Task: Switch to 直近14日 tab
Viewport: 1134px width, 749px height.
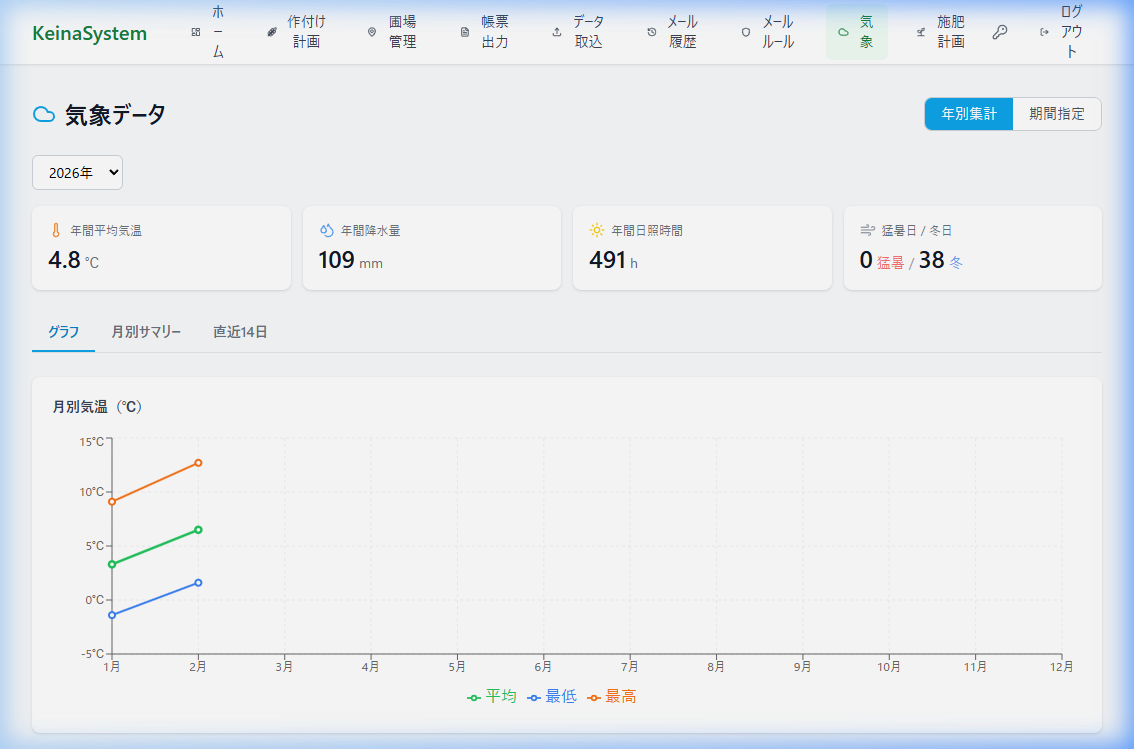Action: coord(240,332)
